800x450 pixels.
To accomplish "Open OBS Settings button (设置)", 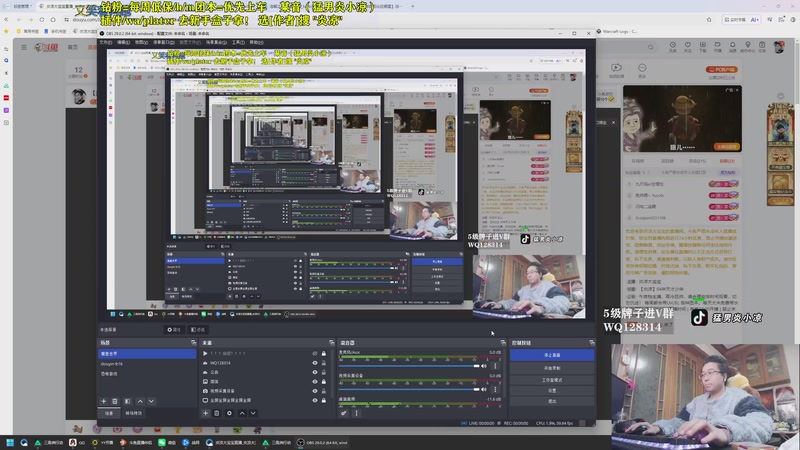I will tap(552, 390).
